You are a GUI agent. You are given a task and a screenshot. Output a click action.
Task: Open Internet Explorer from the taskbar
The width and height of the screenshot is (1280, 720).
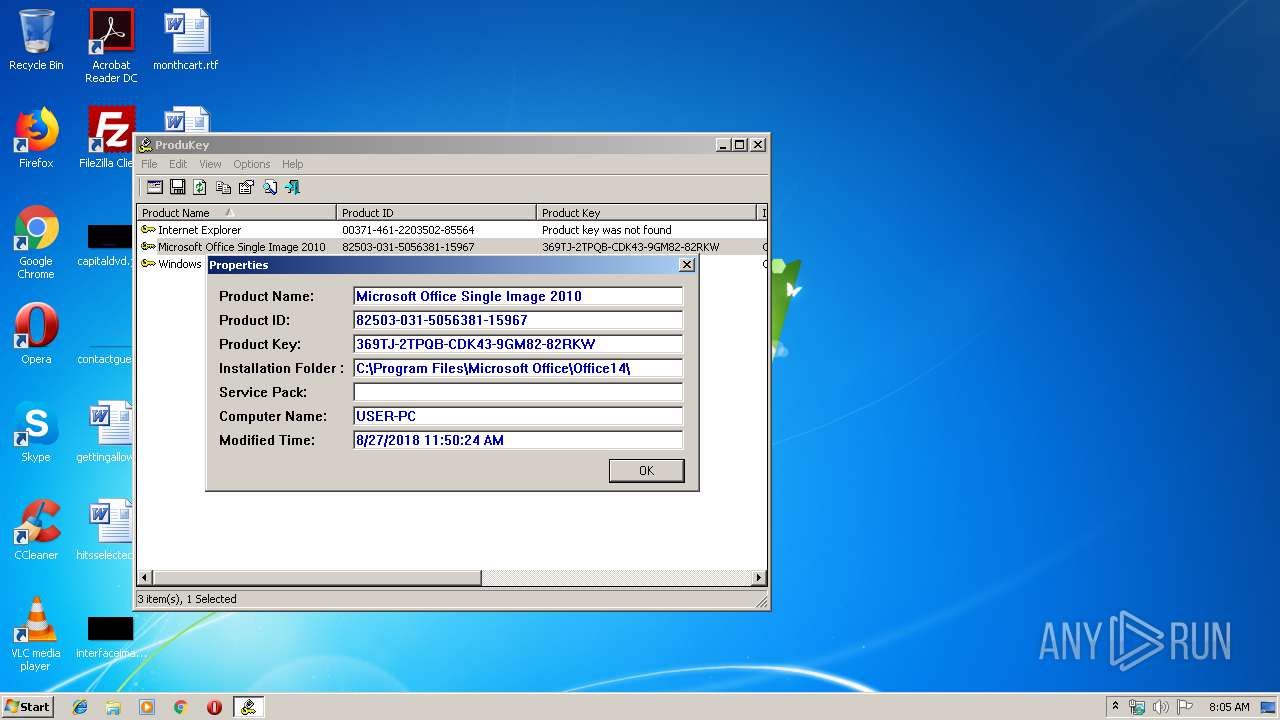80,707
